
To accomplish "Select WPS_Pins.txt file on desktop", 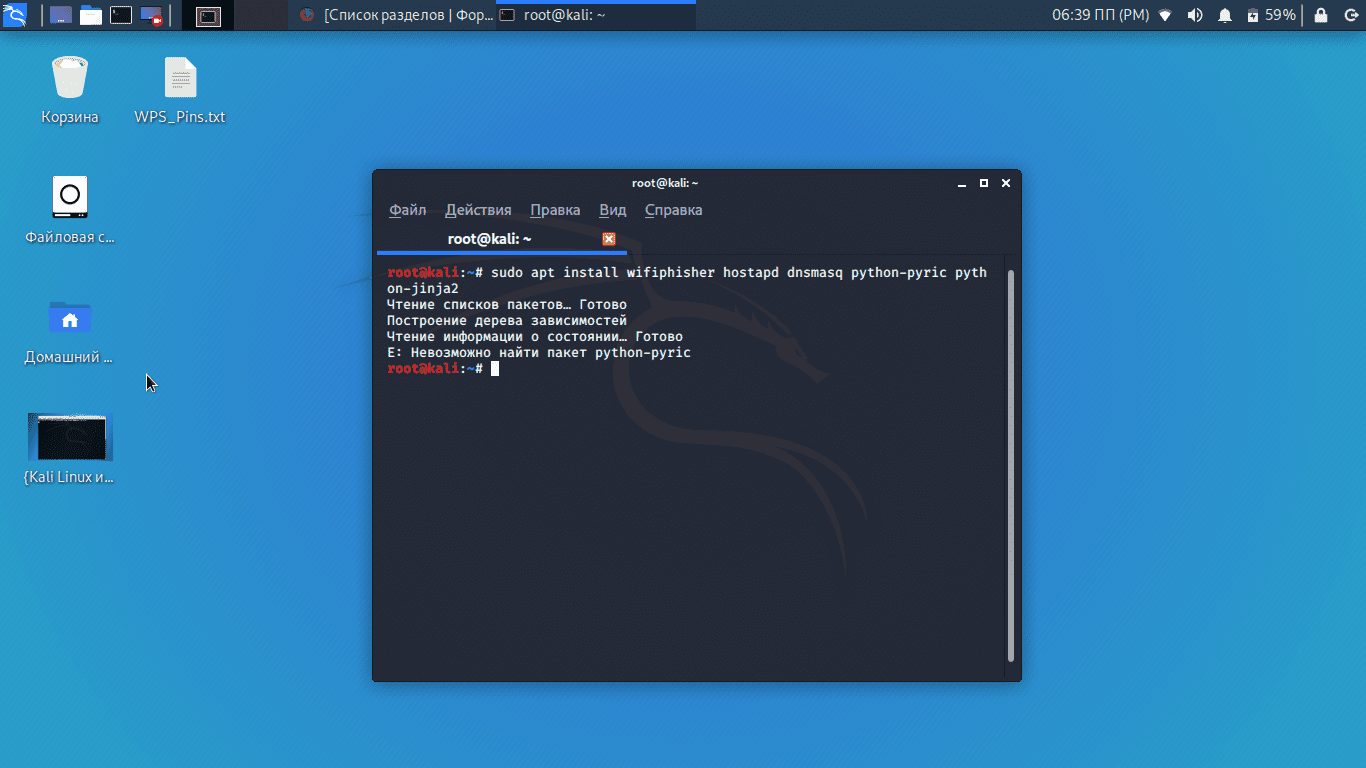I will coord(180,90).
